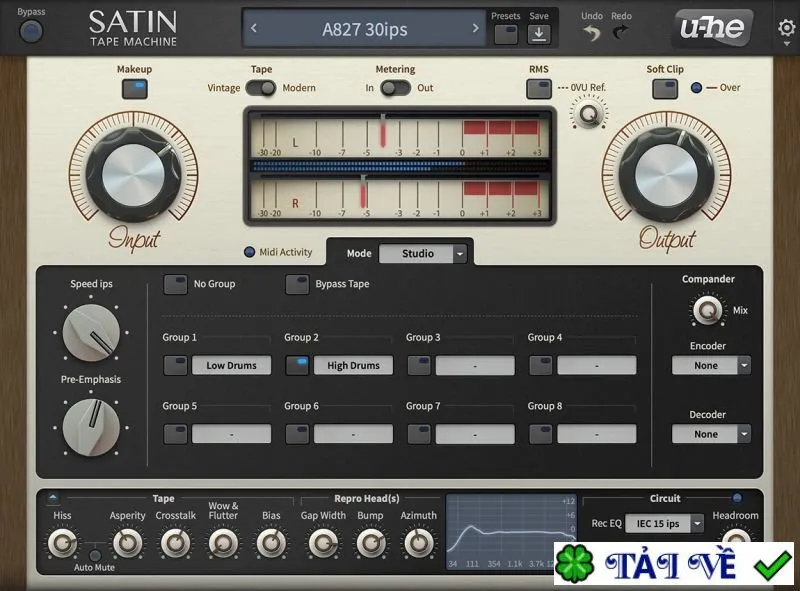Collapse the Tape panel arrow

(x=53, y=498)
